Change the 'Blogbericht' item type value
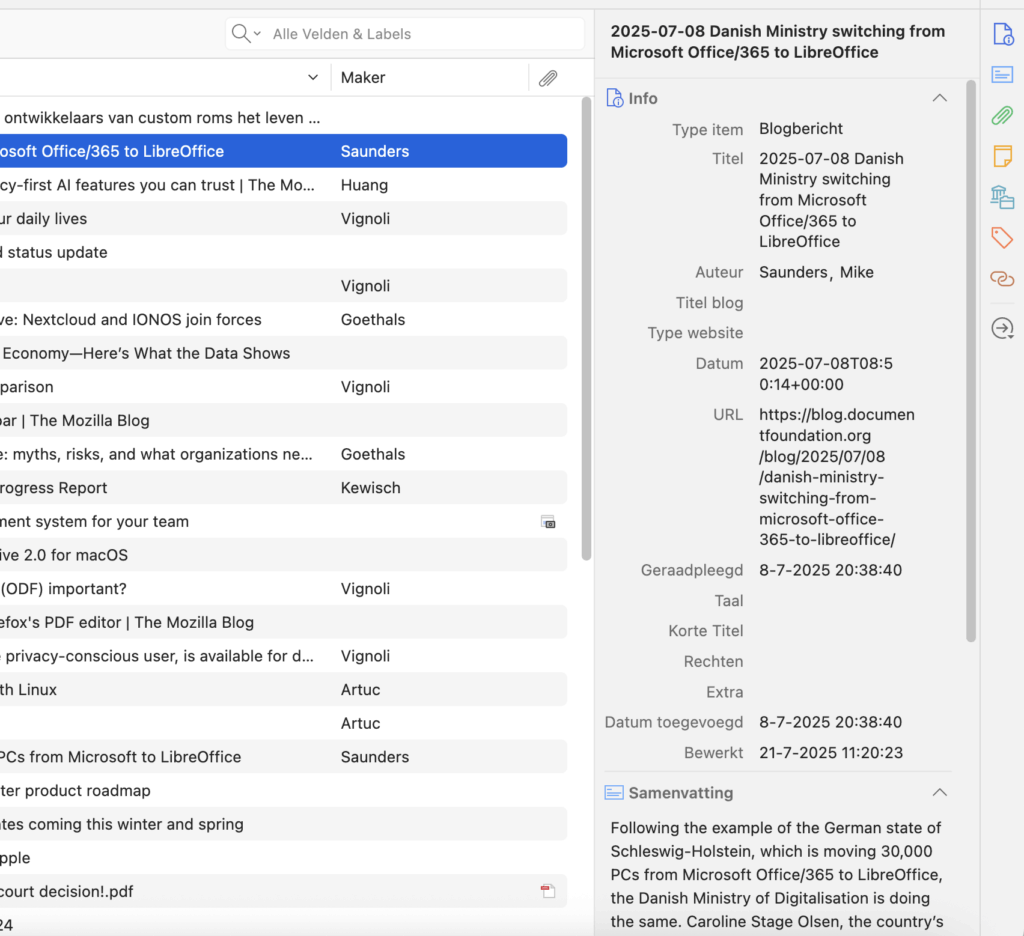Image resolution: width=1024 pixels, height=936 pixels. click(x=801, y=129)
